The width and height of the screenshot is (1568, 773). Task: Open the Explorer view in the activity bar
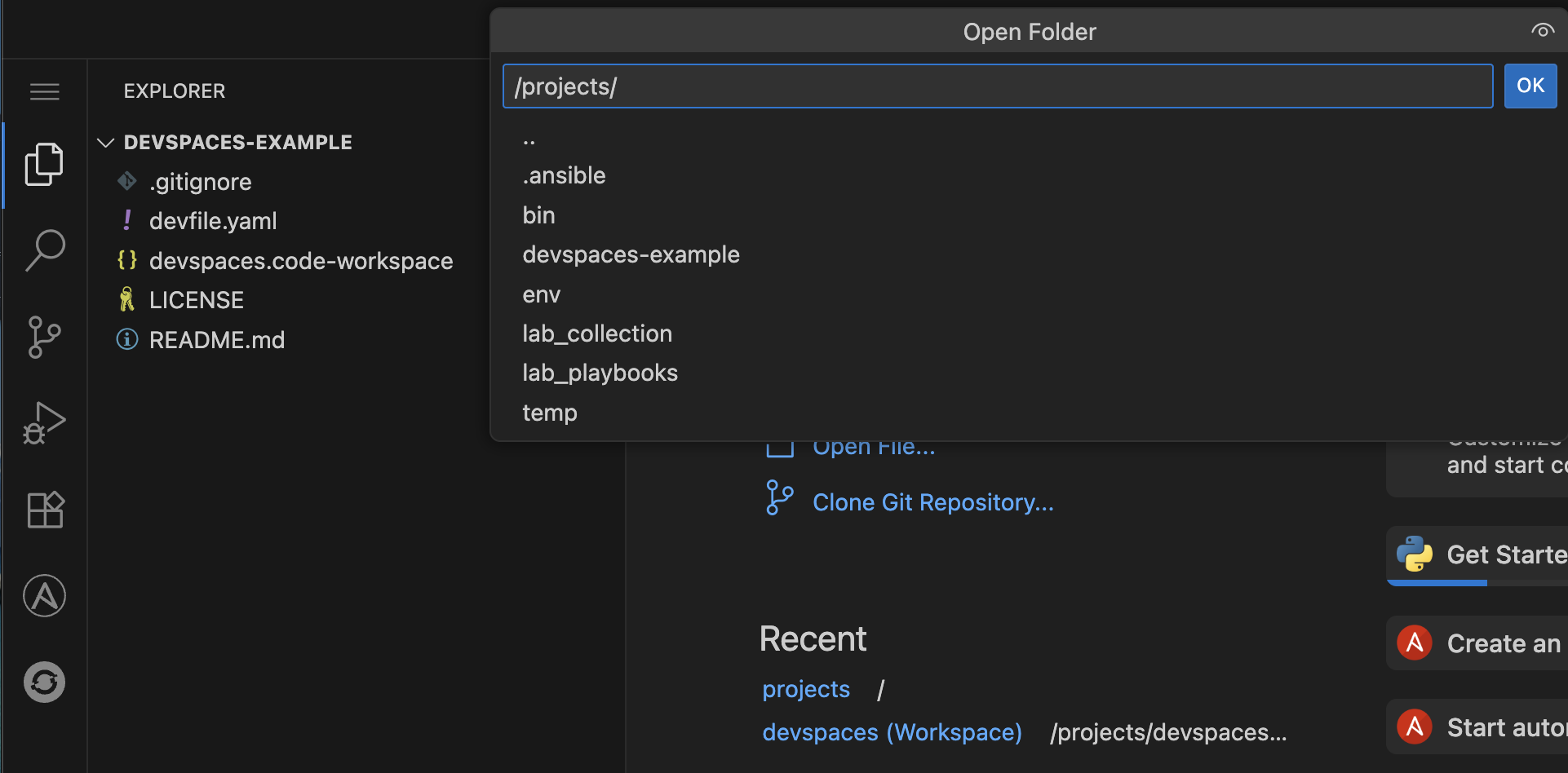(x=44, y=164)
